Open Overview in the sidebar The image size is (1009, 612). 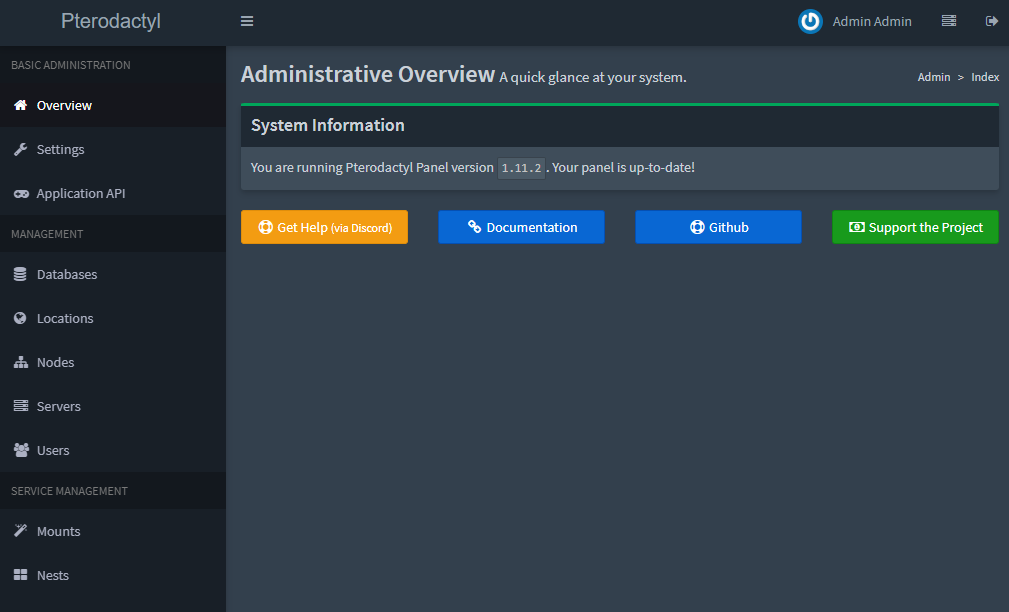click(x=113, y=105)
